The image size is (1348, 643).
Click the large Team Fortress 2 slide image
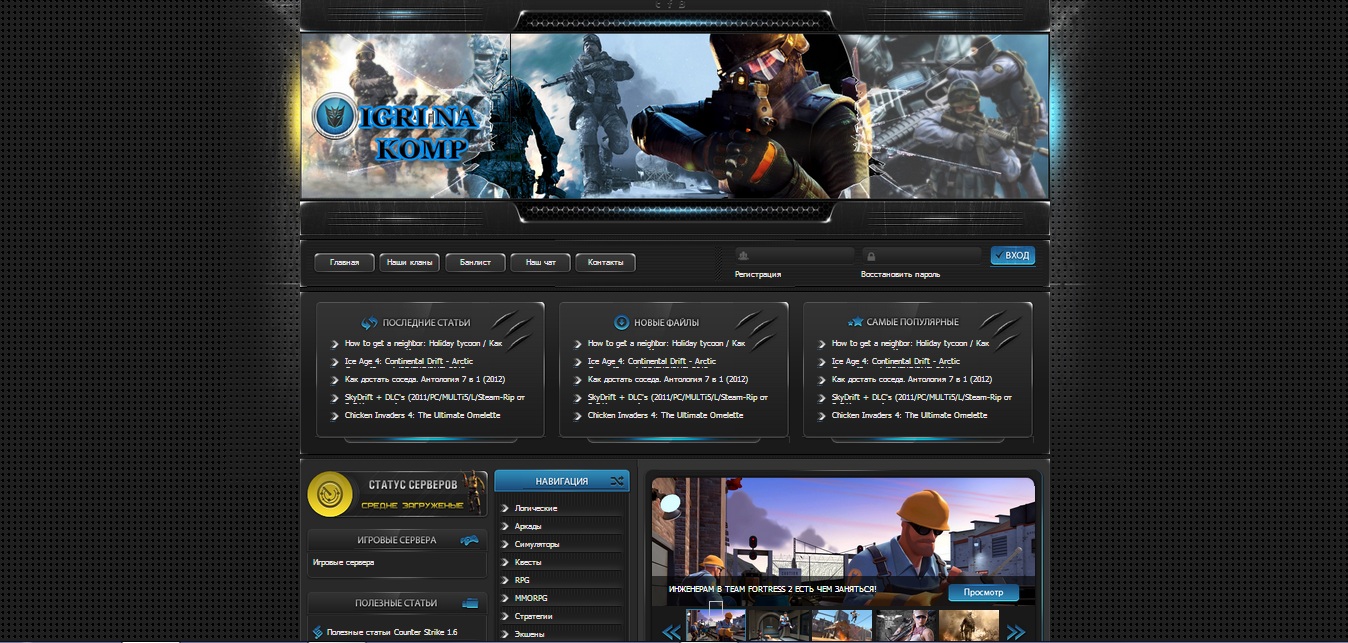click(843, 541)
